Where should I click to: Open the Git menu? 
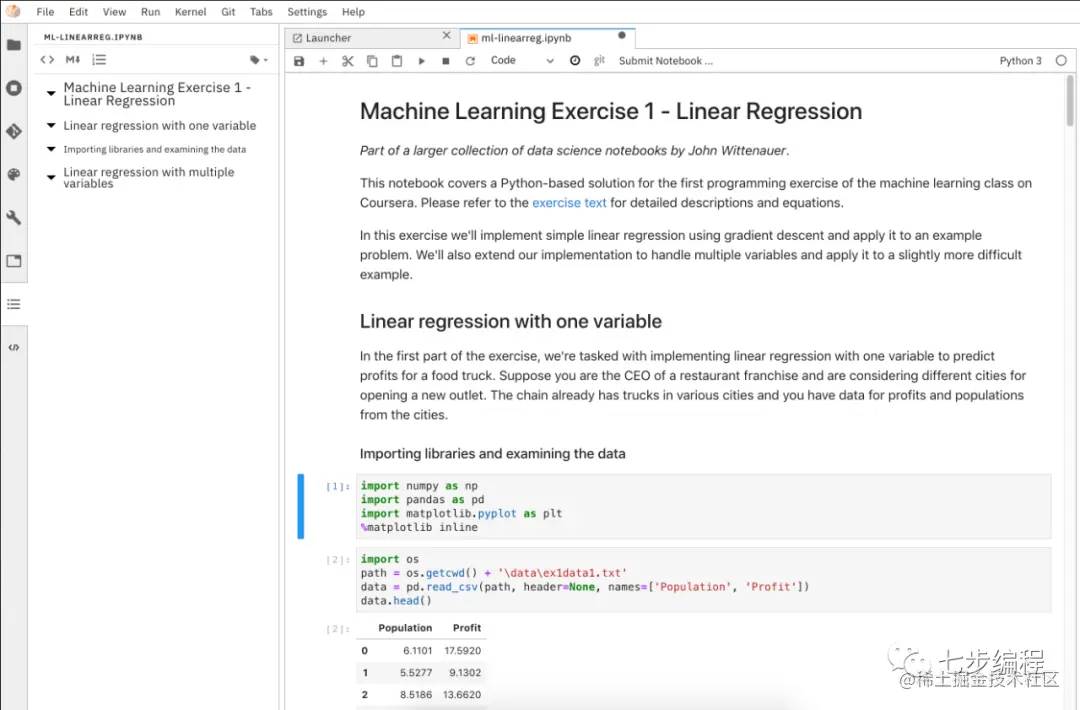point(228,12)
